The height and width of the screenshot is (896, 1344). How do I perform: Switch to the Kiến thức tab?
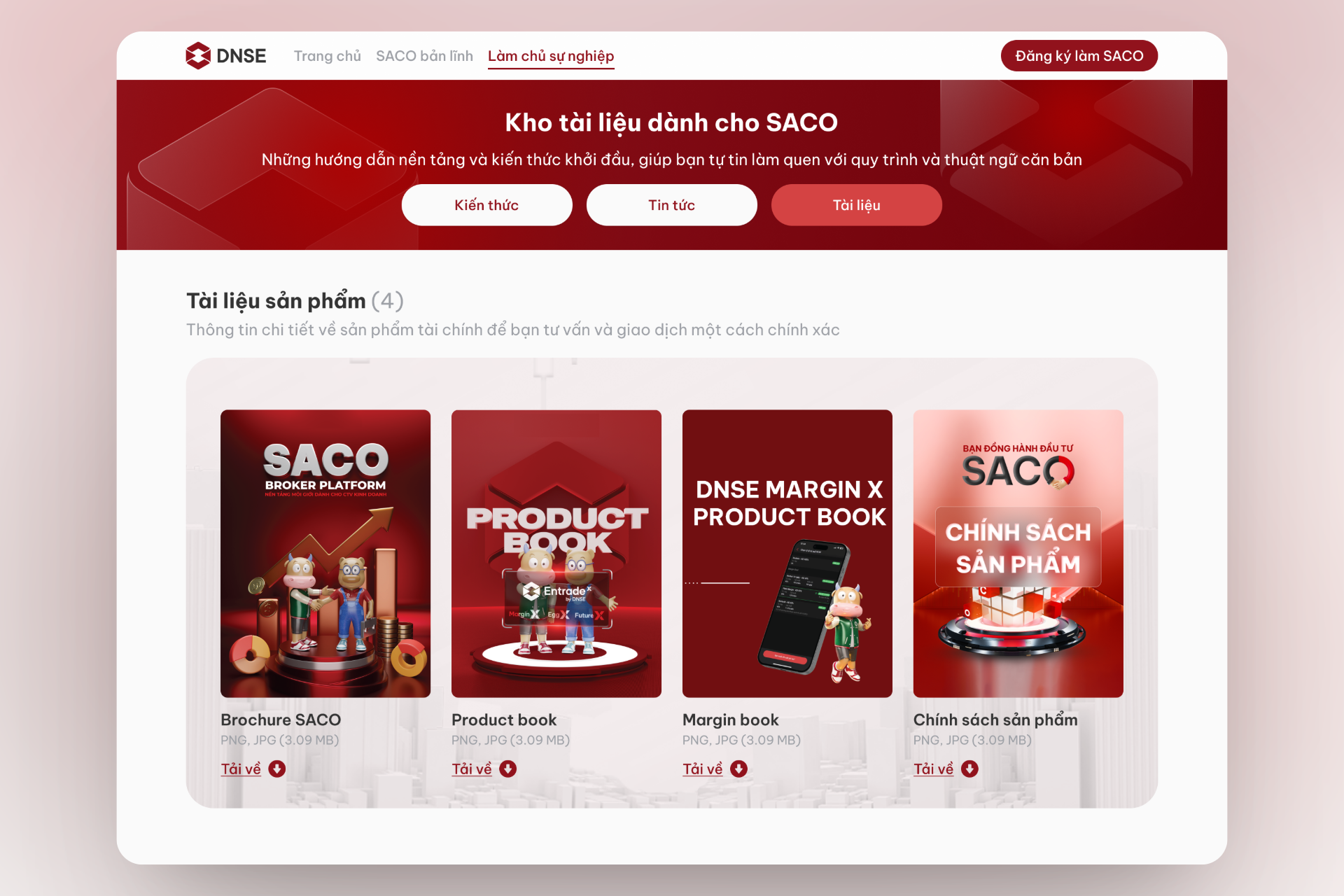[486, 205]
